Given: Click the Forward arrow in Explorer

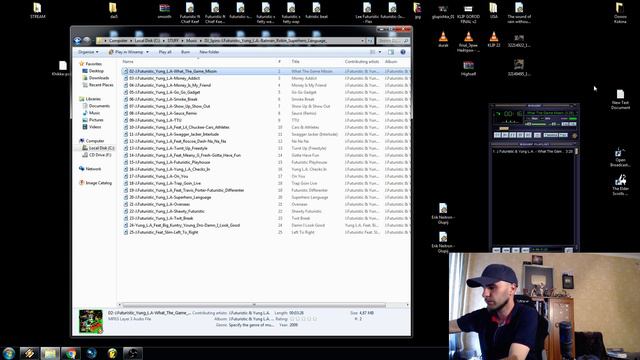Looking at the screenshot, I should click(87, 40).
